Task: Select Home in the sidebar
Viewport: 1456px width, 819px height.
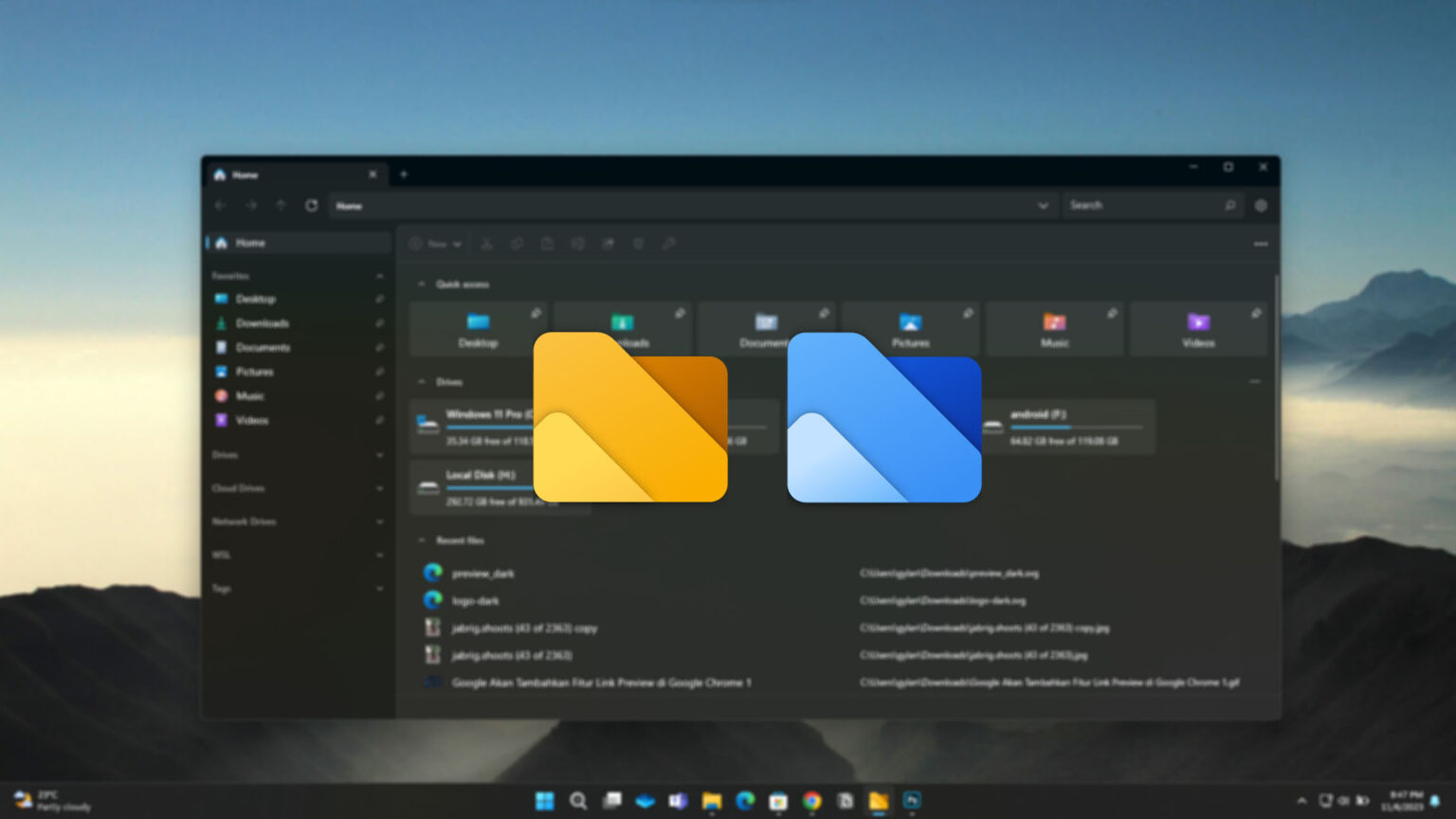Action: point(299,243)
